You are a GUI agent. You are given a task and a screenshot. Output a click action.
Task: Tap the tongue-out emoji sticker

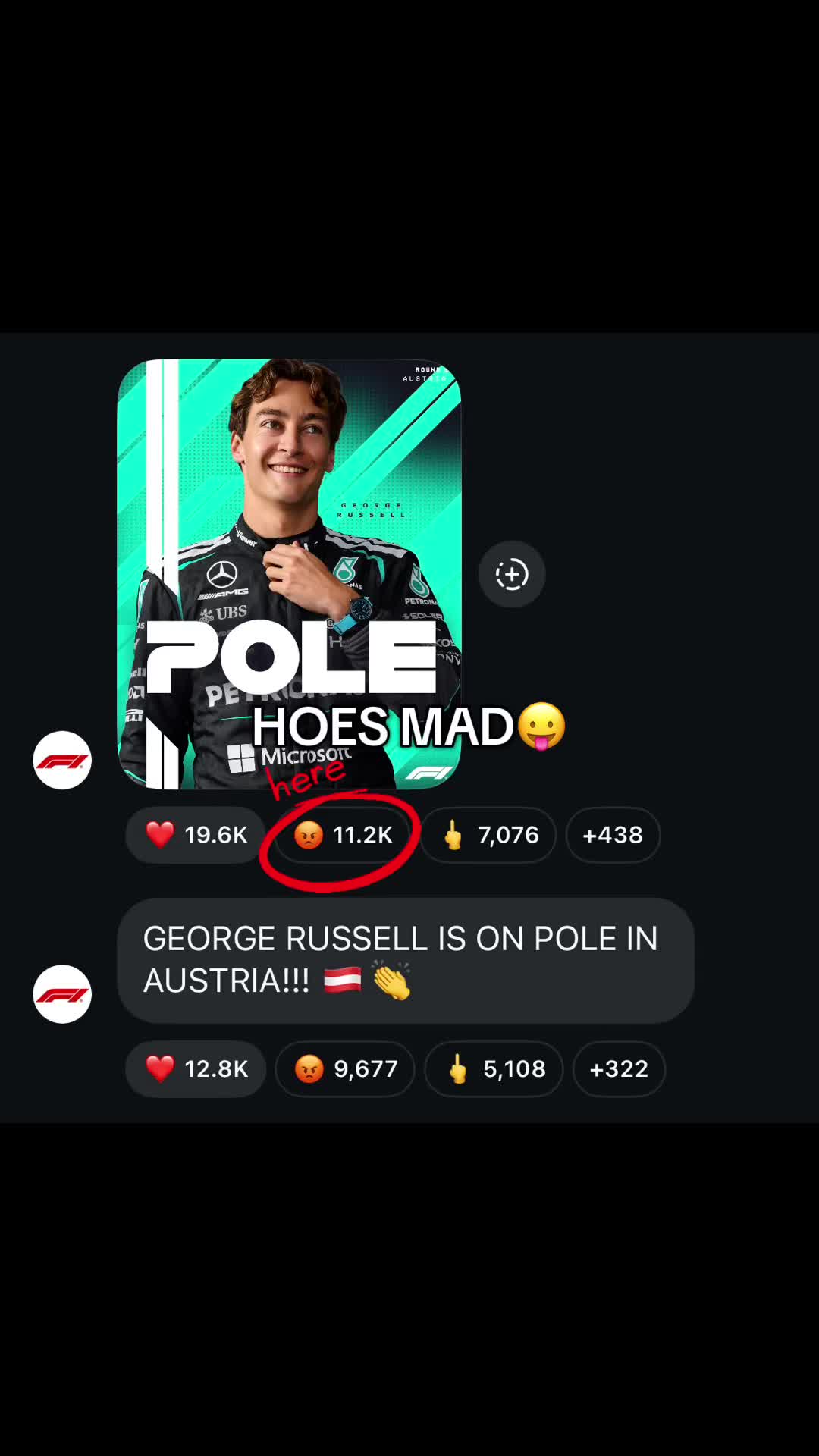pyautogui.click(x=541, y=726)
